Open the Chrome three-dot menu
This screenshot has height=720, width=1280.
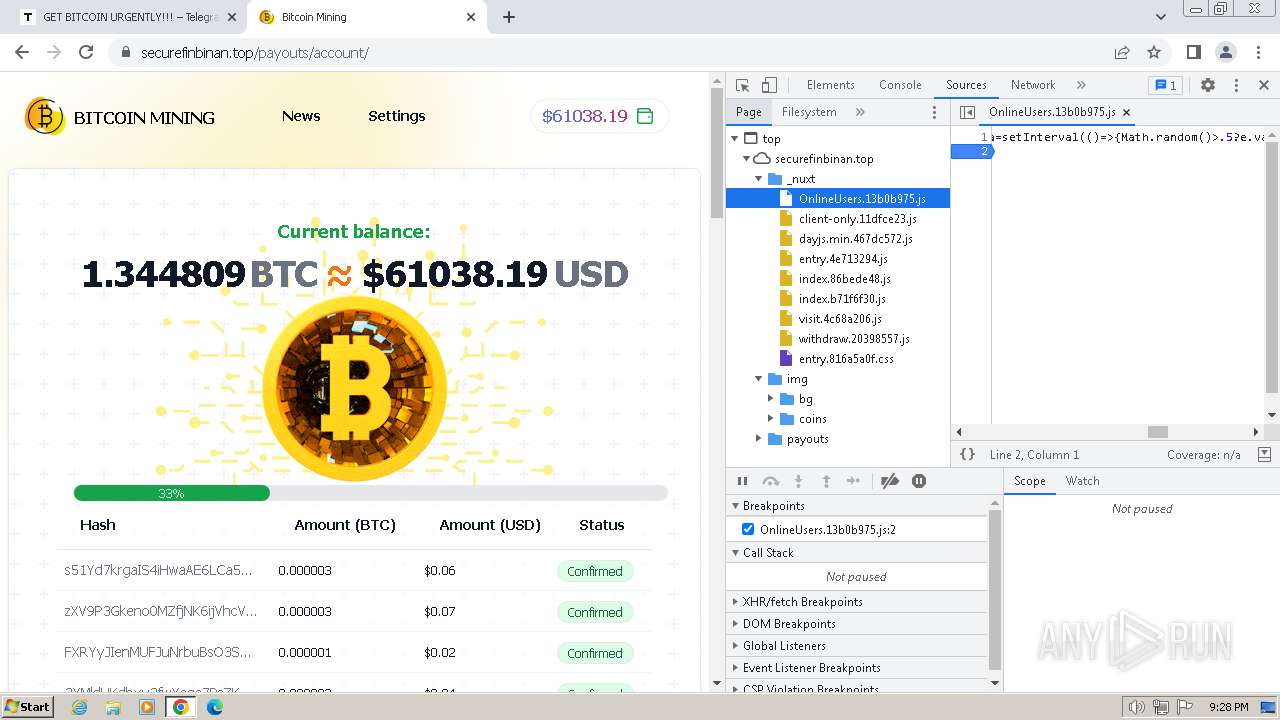click(1258, 52)
